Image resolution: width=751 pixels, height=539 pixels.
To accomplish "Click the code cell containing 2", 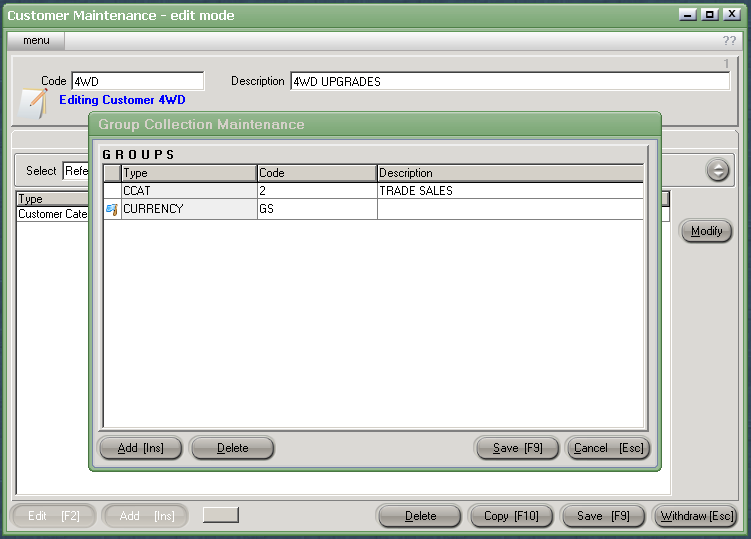I will (x=317, y=191).
